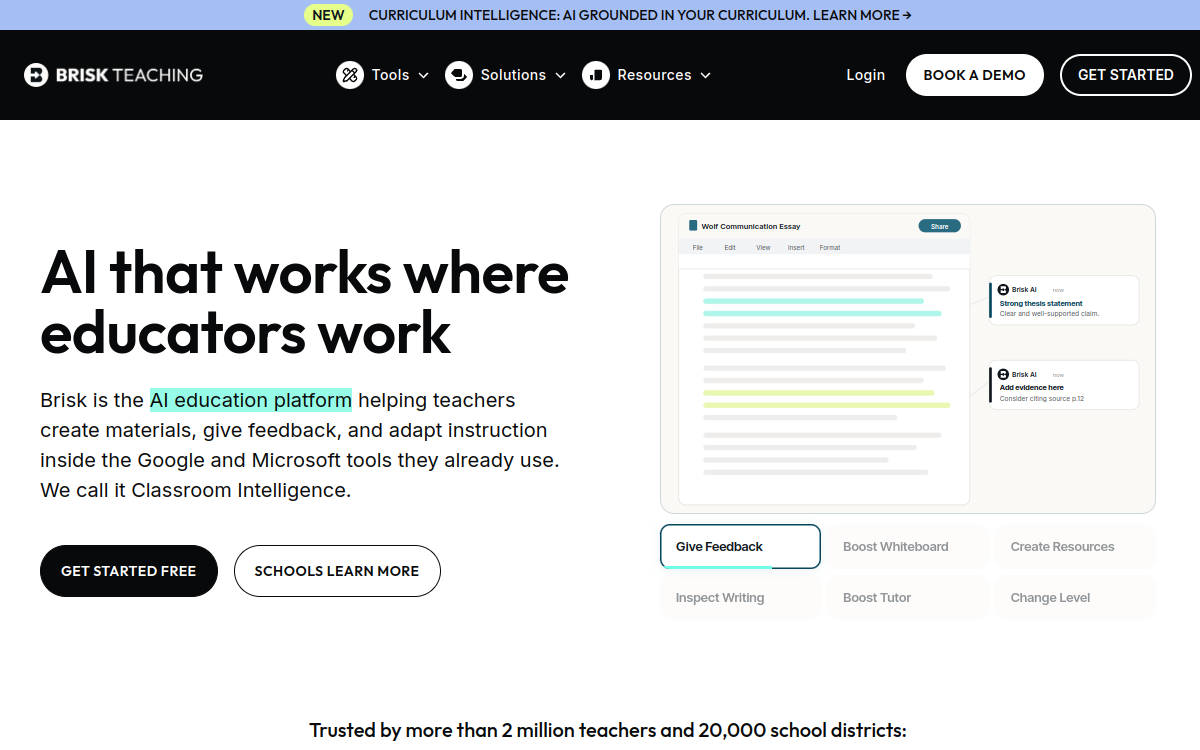Click the highlighted AI education platform text
The width and height of the screenshot is (1200, 750).
pos(251,400)
